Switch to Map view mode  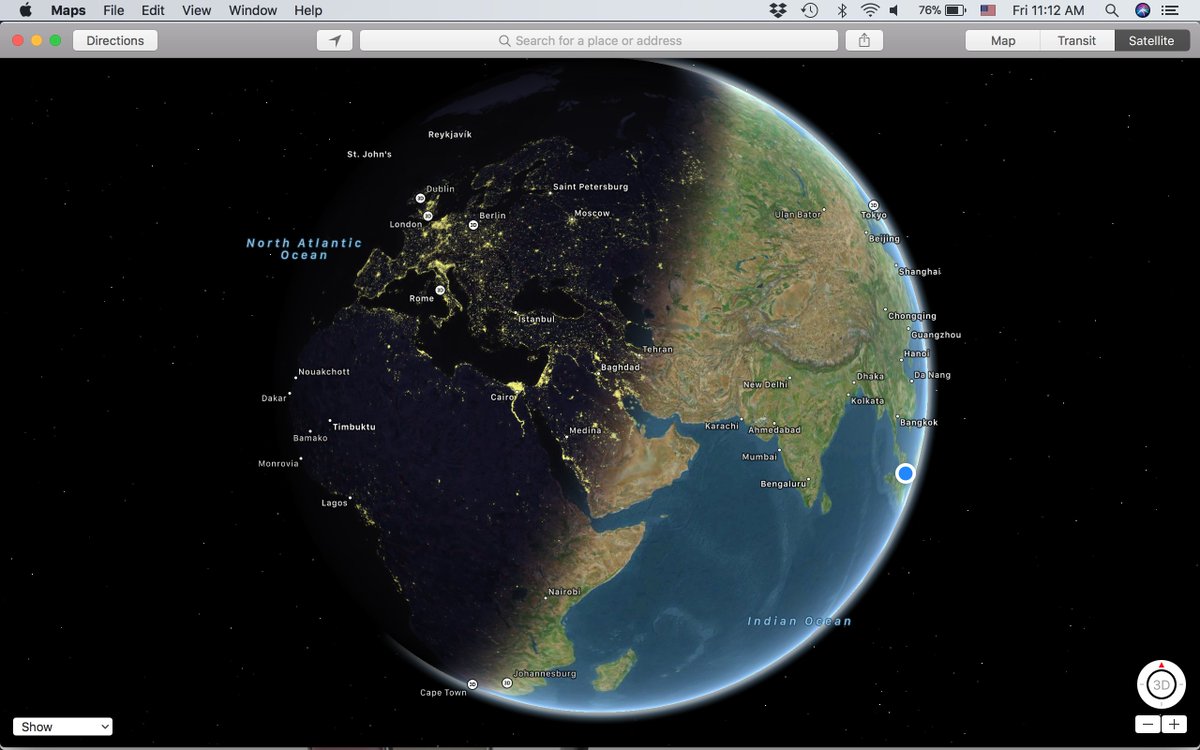(1001, 40)
